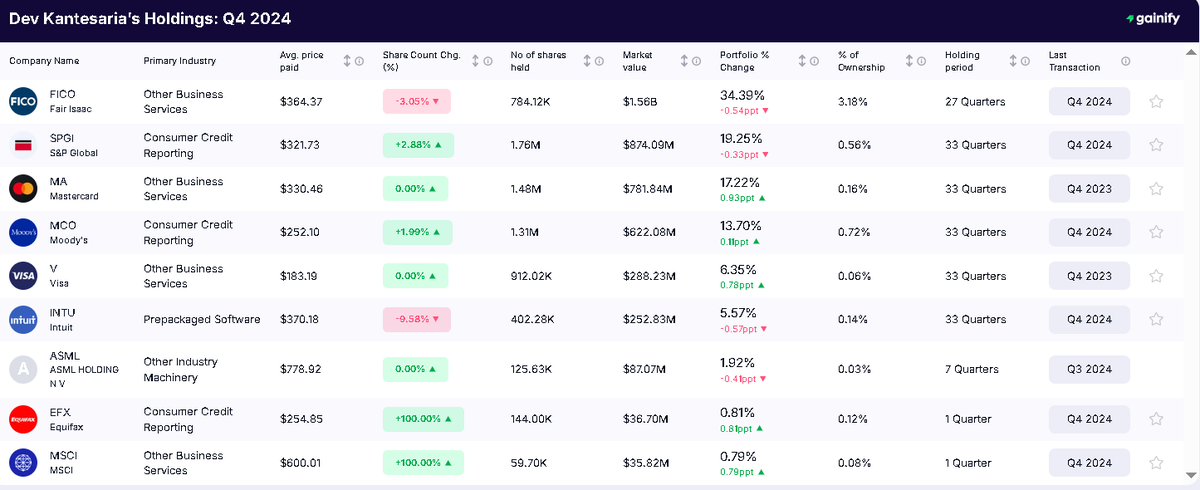Open SPGI last transaction Q4 2024 button

(x=1089, y=145)
